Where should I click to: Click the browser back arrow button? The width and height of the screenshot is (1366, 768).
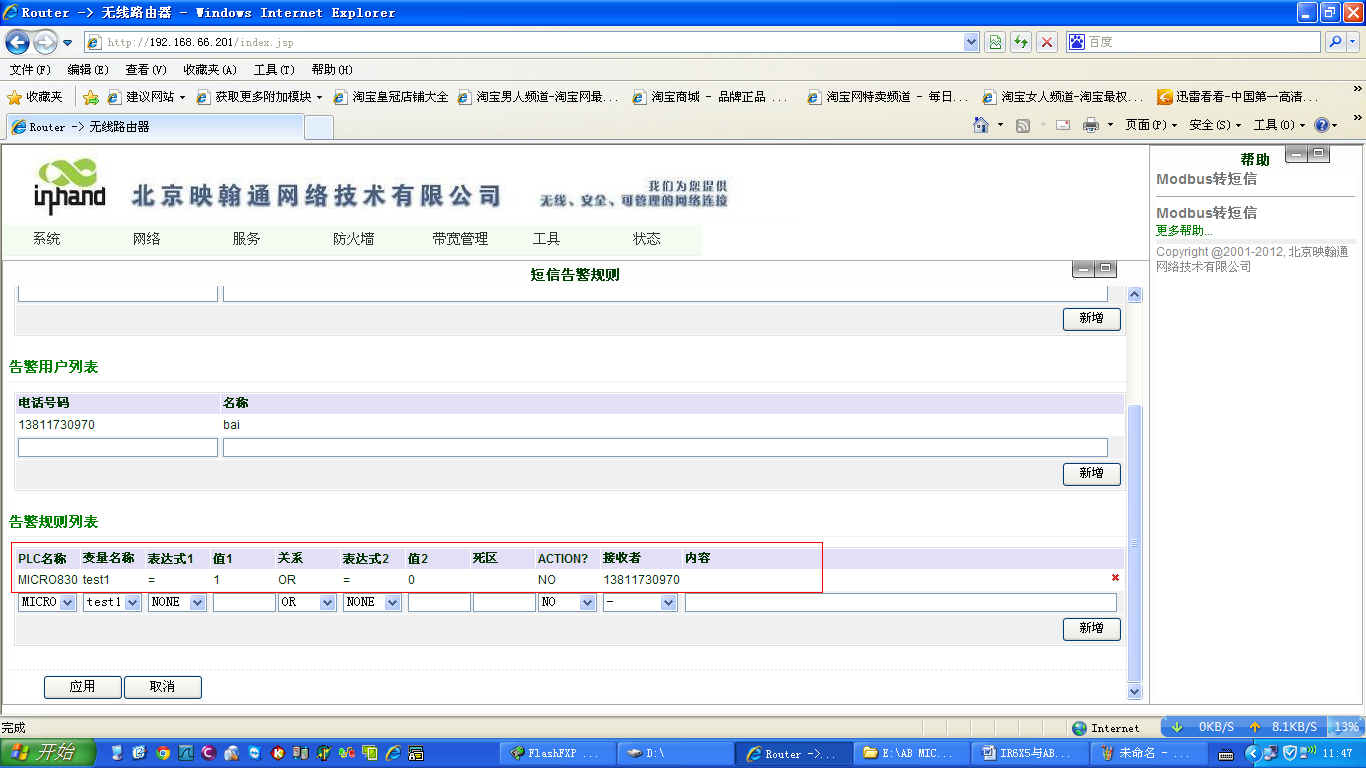coord(18,42)
